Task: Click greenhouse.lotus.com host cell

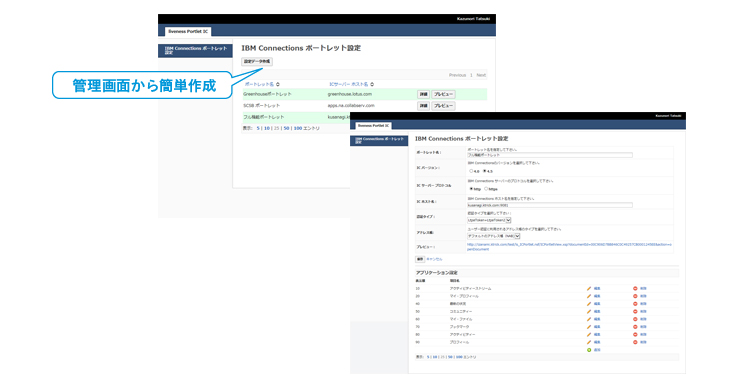Action: [350, 94]
